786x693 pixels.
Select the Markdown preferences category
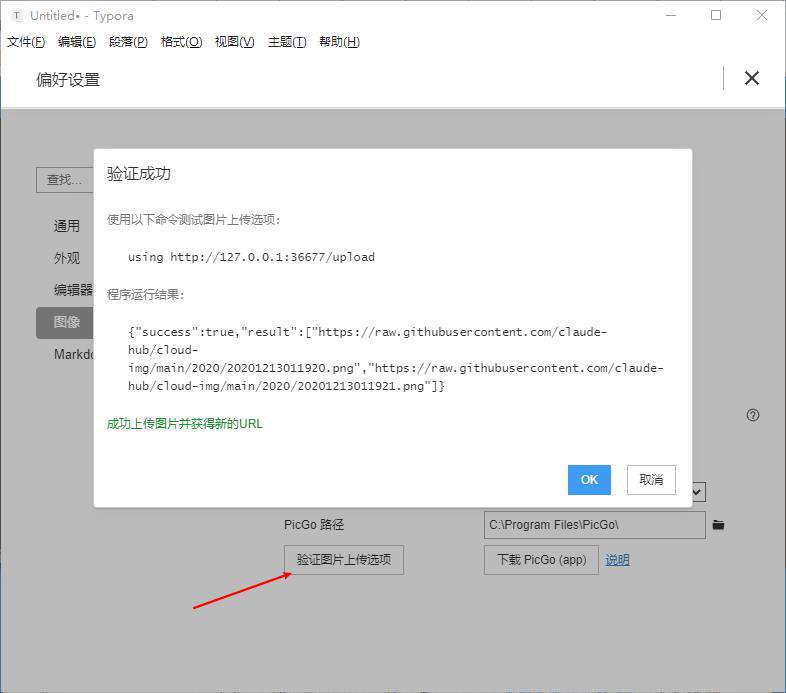[x=73, y=355]
